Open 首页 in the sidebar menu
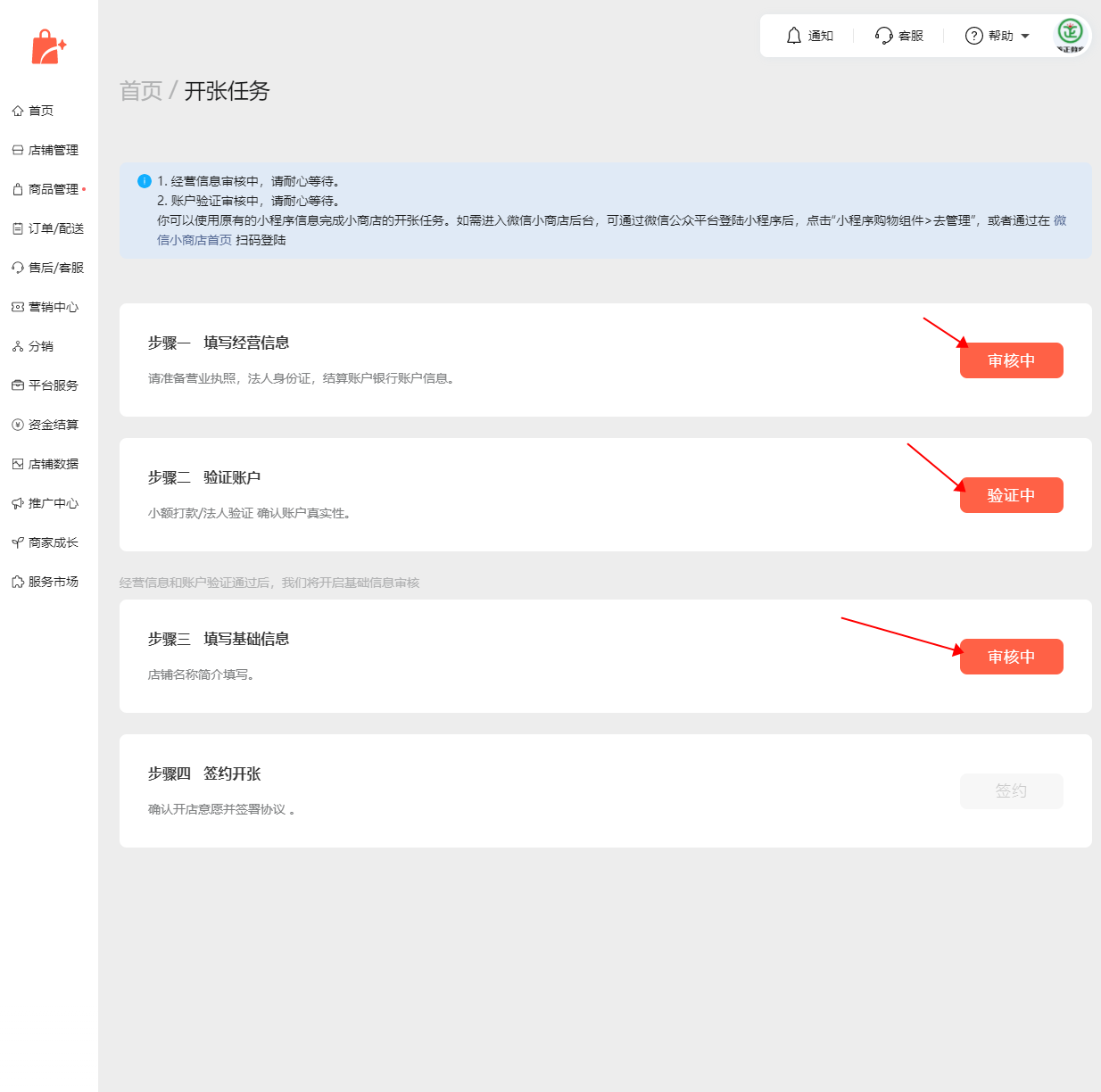The width and height of the screenshot is (1101, 1092). click(x=41, y=111)
